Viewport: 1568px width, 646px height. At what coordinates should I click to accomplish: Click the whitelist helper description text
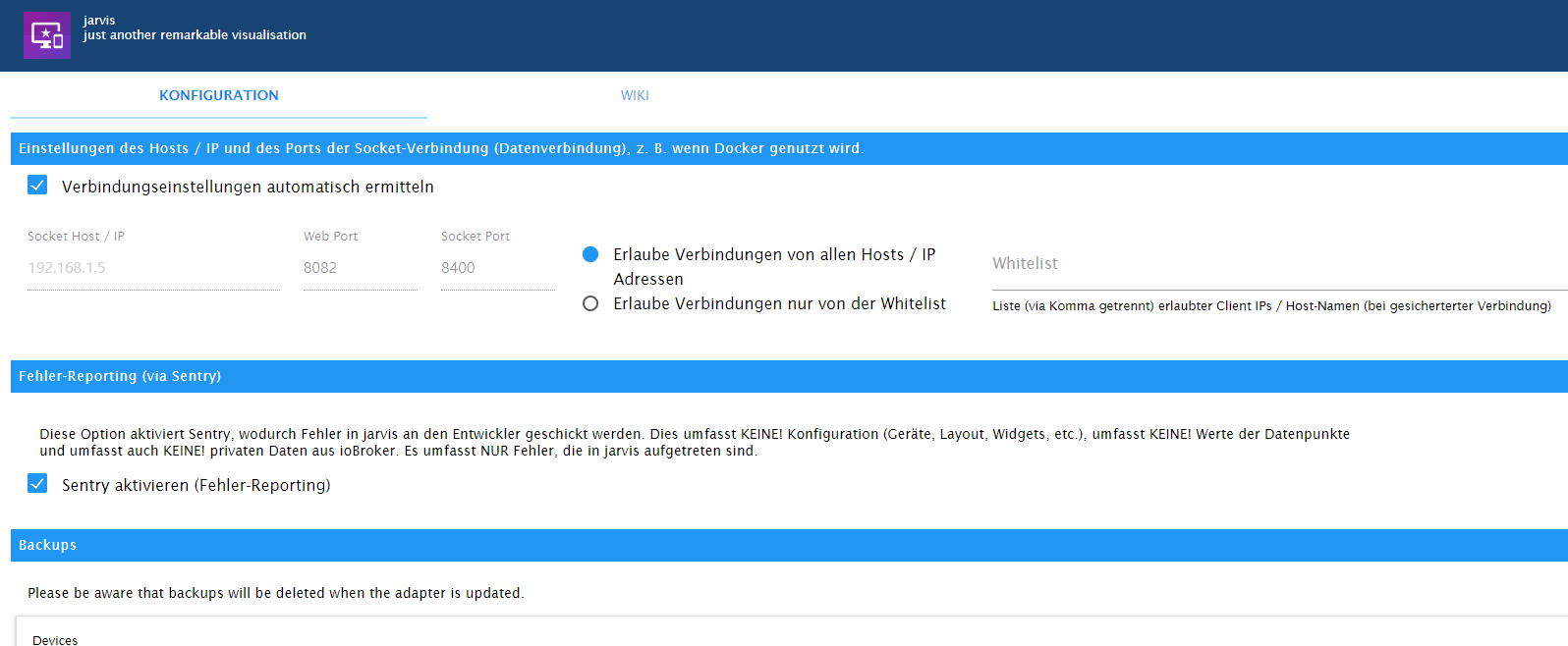coord(1271,306)
